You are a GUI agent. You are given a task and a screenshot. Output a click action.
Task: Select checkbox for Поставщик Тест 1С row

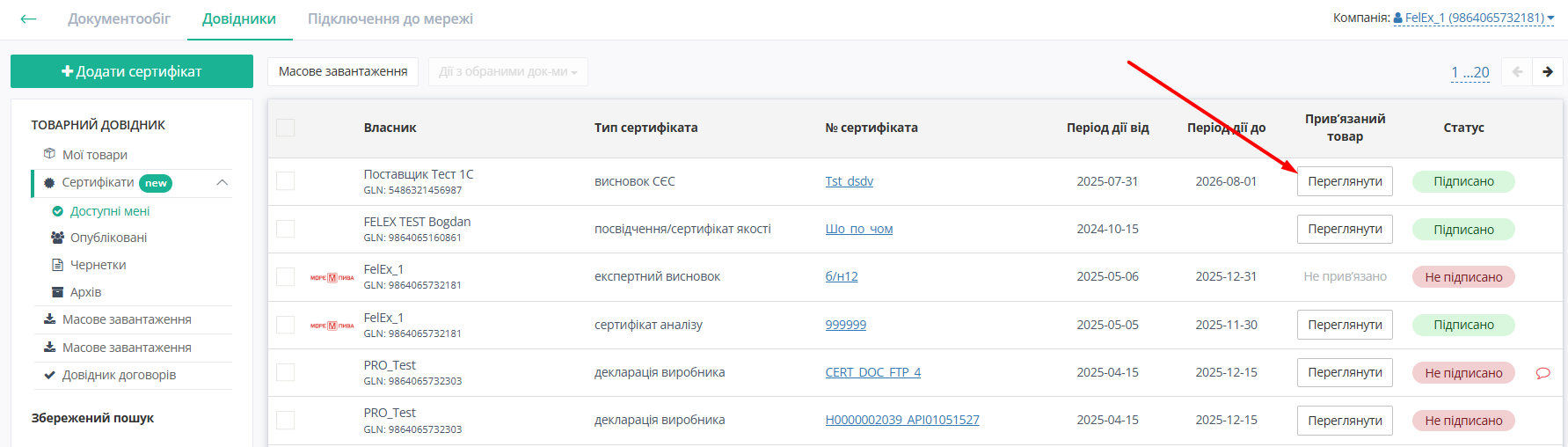coord(285,181)
